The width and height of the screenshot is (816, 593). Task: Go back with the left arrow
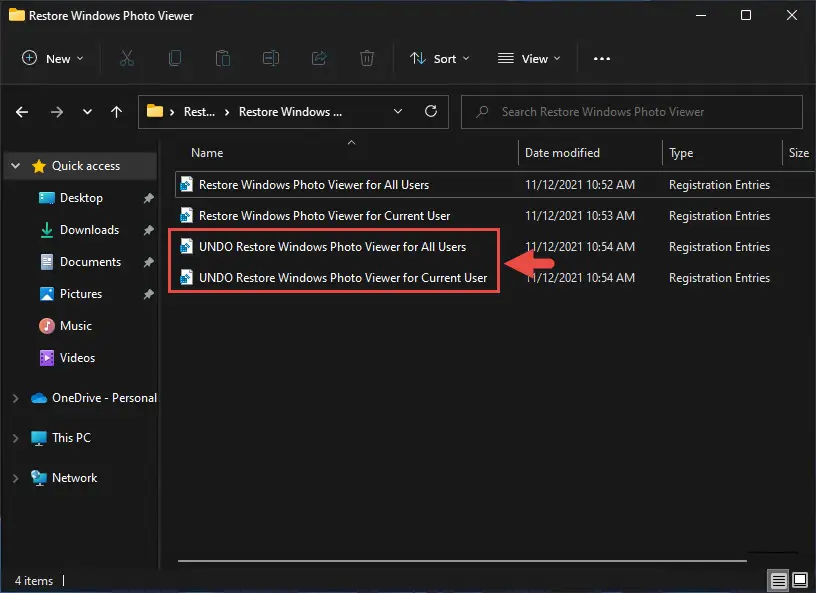(22, 112)
